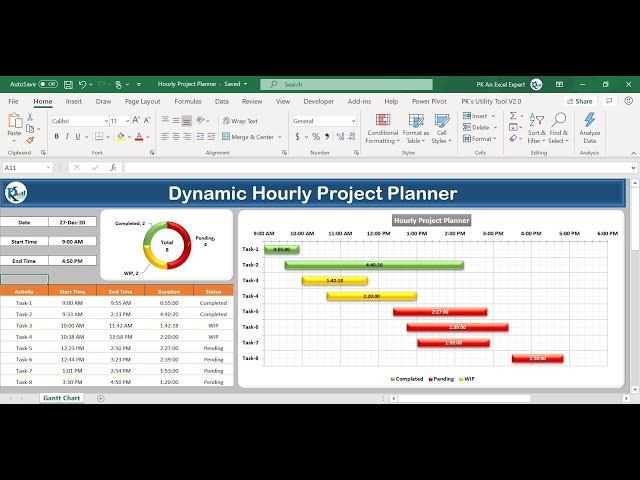Image resolution: width=640 pixels, height=480 pixels.
Task: Toggle middle vertical align
Action: [176, 120]
